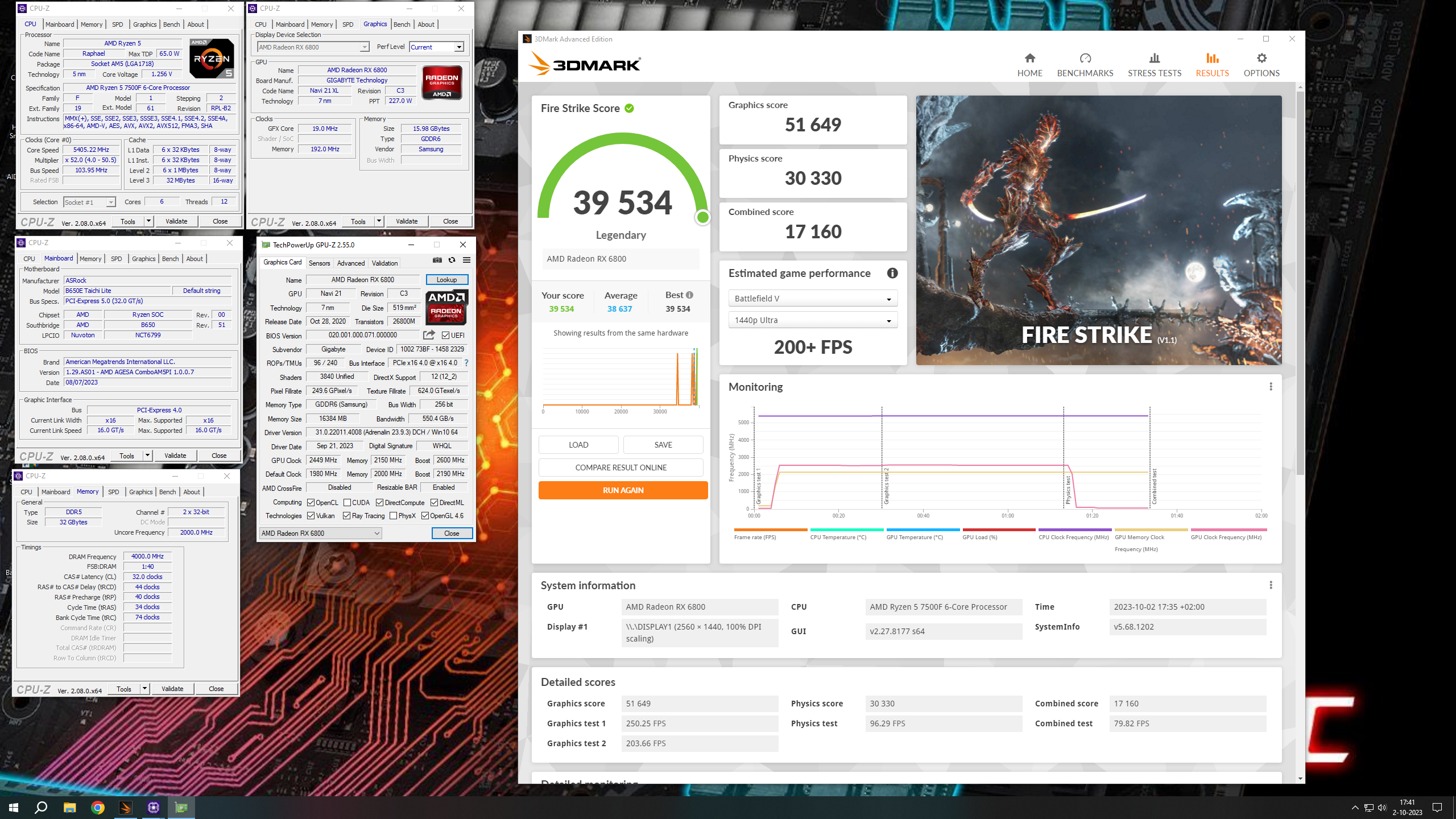Open Windows taskbar search
Image resolution: width=1456 pixels, height=819 pixels.
point(41,808)
